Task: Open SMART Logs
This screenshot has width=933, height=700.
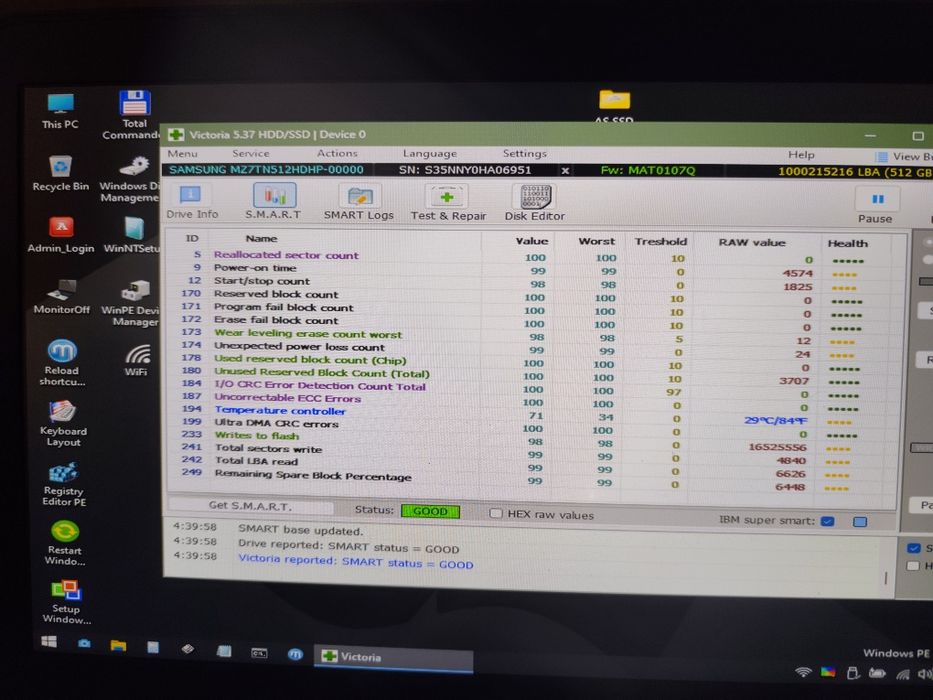Action: (x=359, y=203)
